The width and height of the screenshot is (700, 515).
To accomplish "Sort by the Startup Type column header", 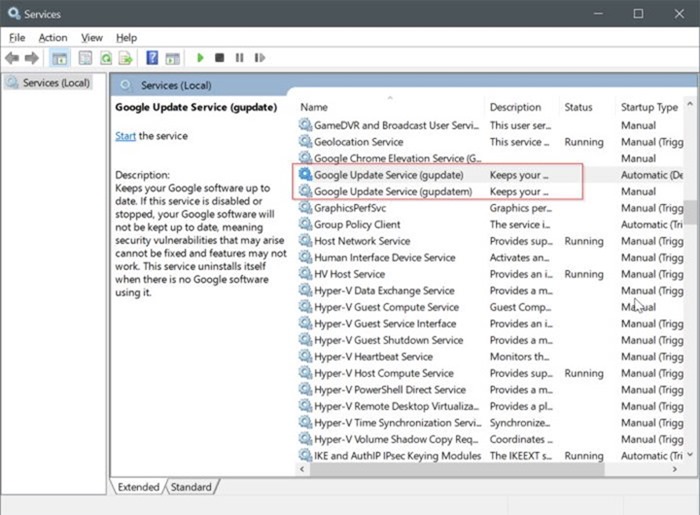I will (649, 108).
